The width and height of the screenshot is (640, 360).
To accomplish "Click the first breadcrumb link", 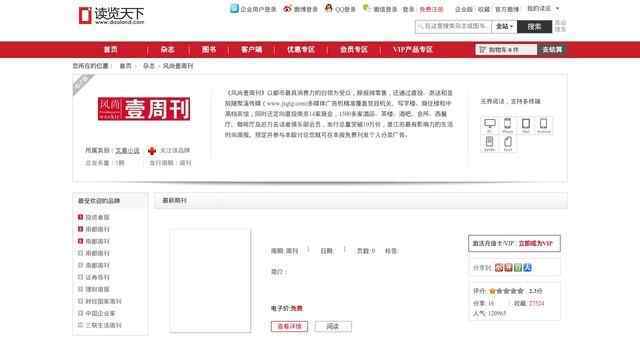I will [x=125, y=66].
